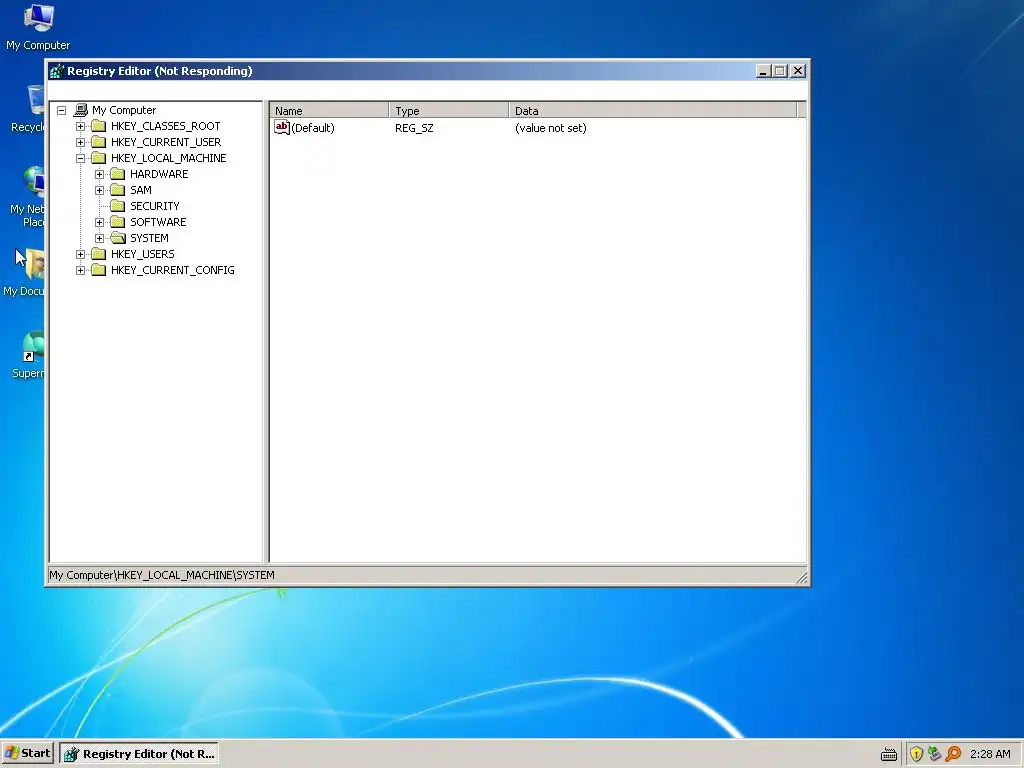Click the REG_SZ type cell

(414, 128)
